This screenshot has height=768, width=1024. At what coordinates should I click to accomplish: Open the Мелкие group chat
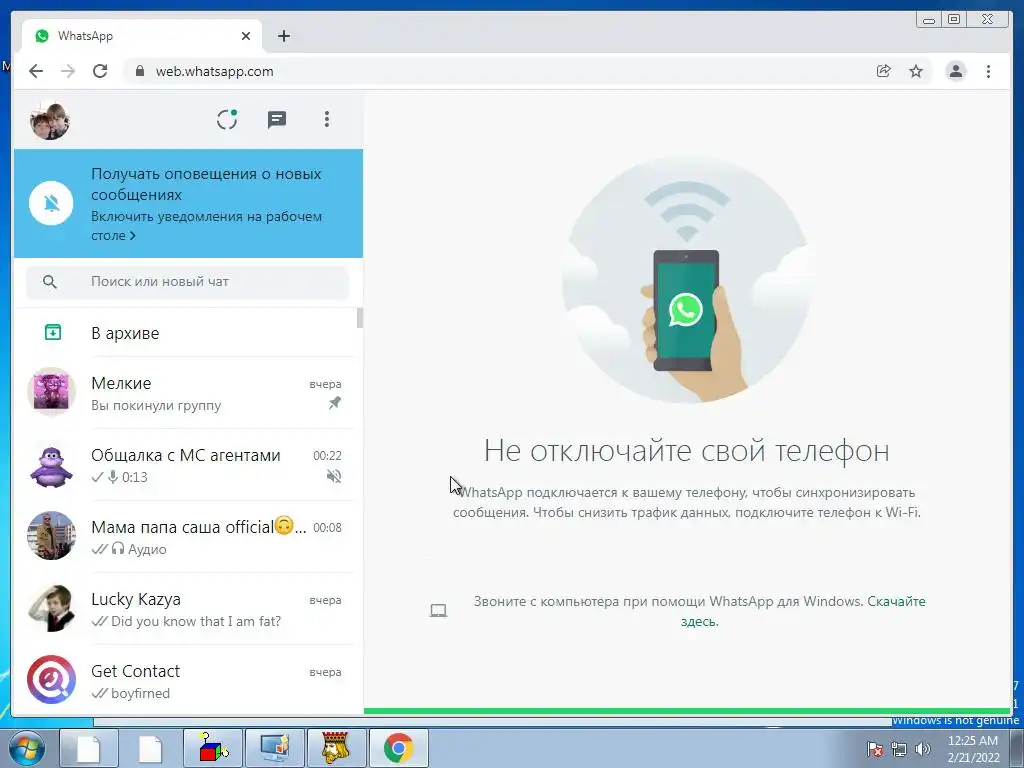[187, 393]
